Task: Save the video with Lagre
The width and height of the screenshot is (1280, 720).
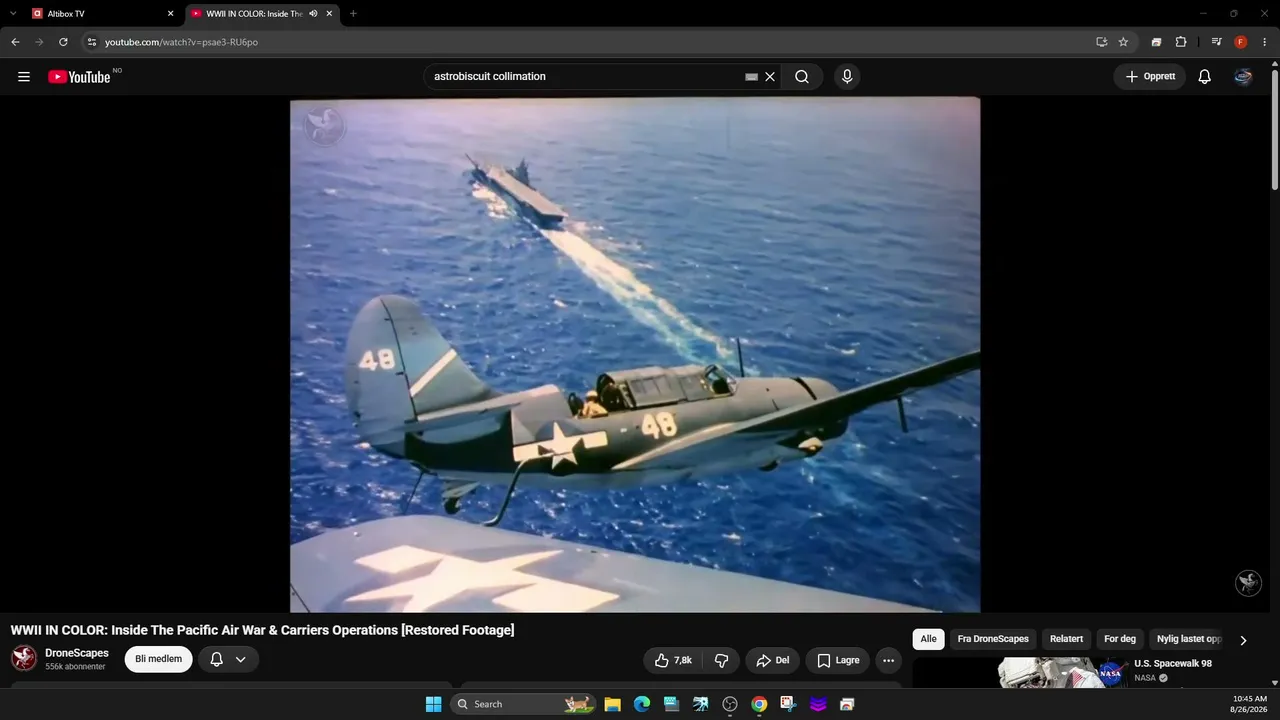Action: point(838,660)
